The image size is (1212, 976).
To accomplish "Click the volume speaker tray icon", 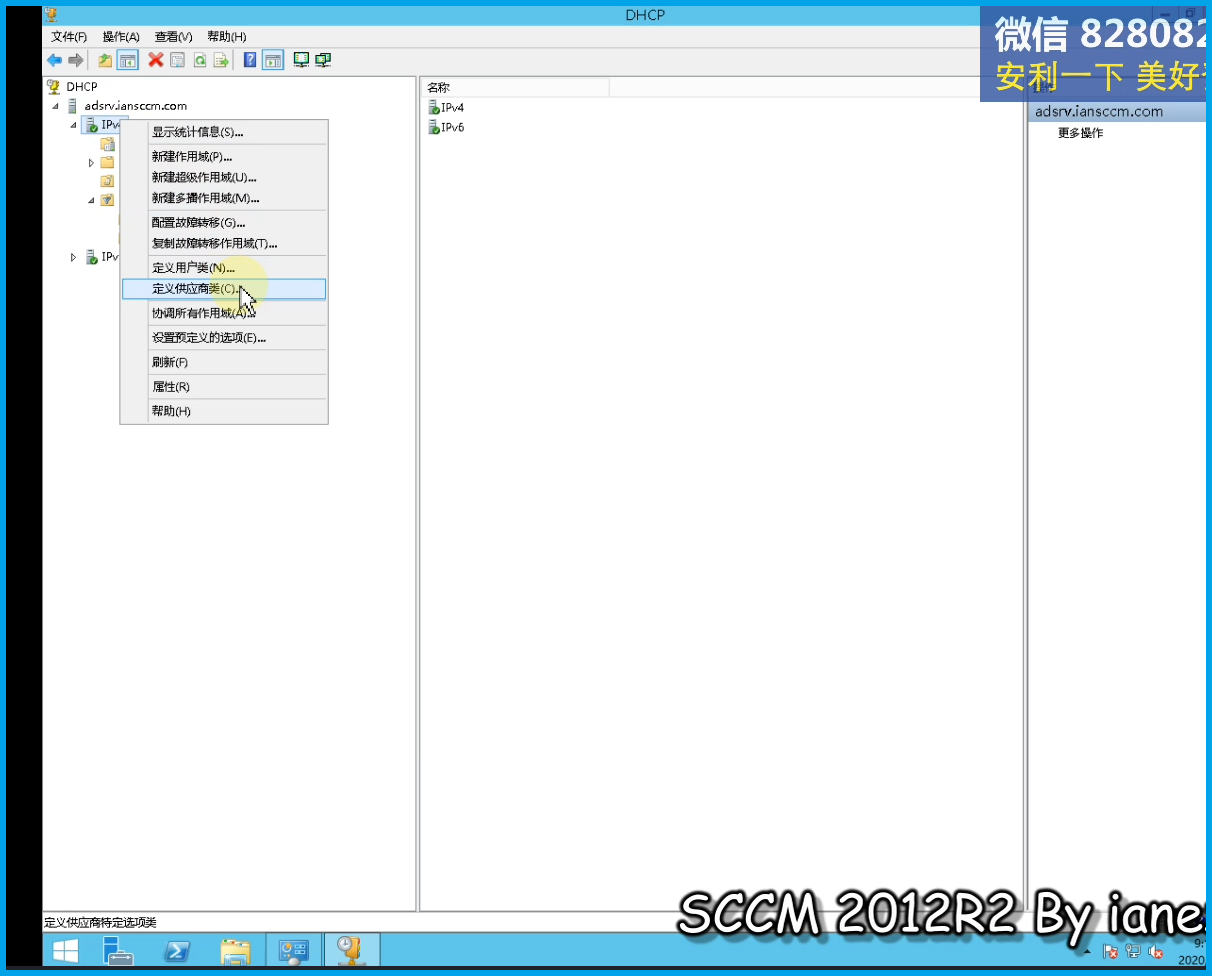I will click(1156, 952).
